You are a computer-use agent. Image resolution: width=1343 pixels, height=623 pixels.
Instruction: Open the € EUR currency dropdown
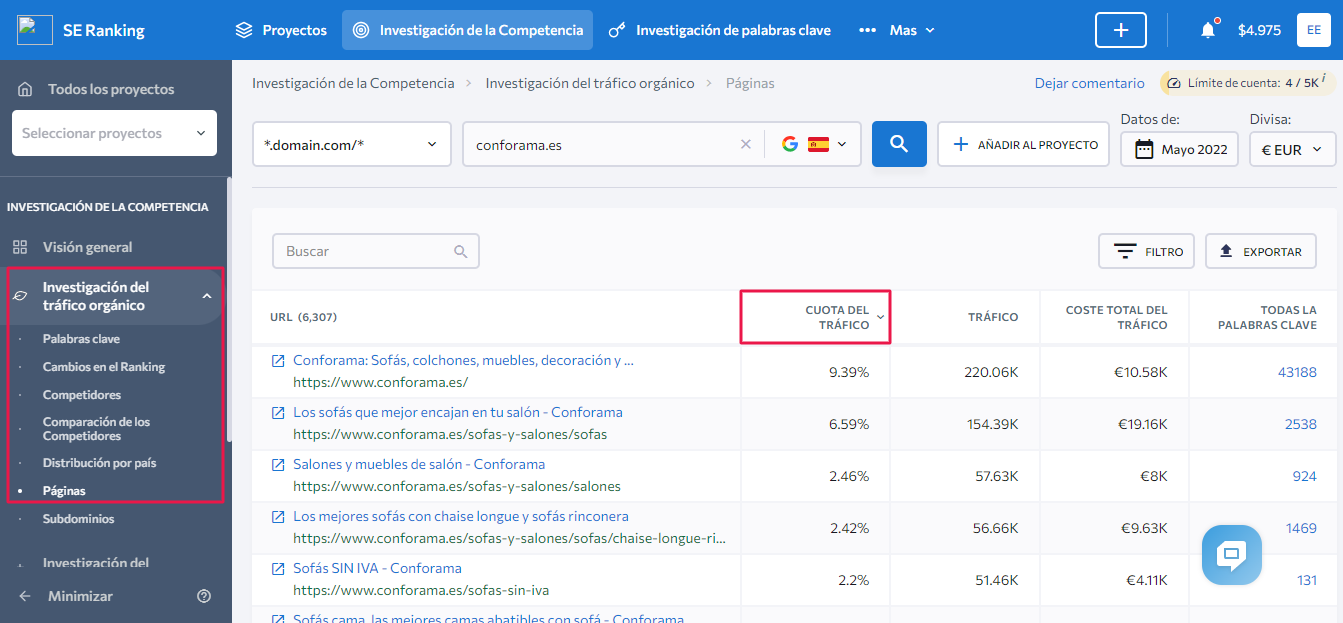point(1292,149)
